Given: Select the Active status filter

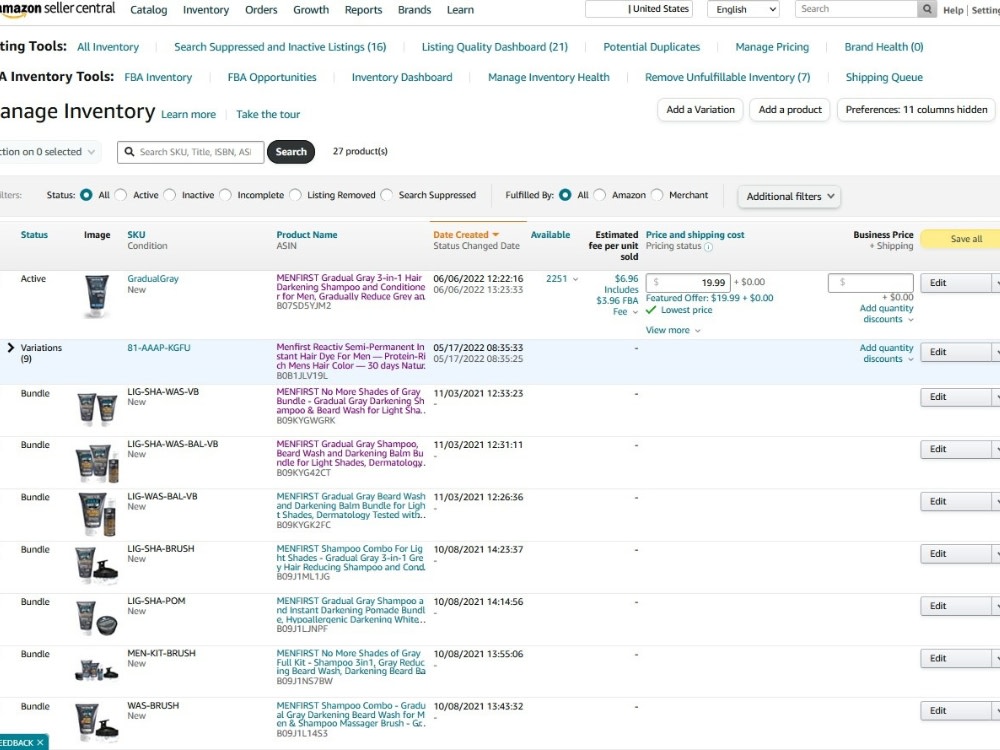Looking at the screenshot, I should (121, 195).
